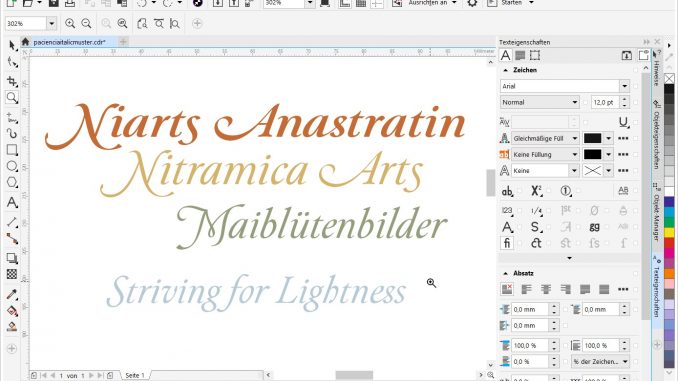Screen dimensions: 678x381
Task: Open the Welcome home tab
Action: tap(25, 42)
